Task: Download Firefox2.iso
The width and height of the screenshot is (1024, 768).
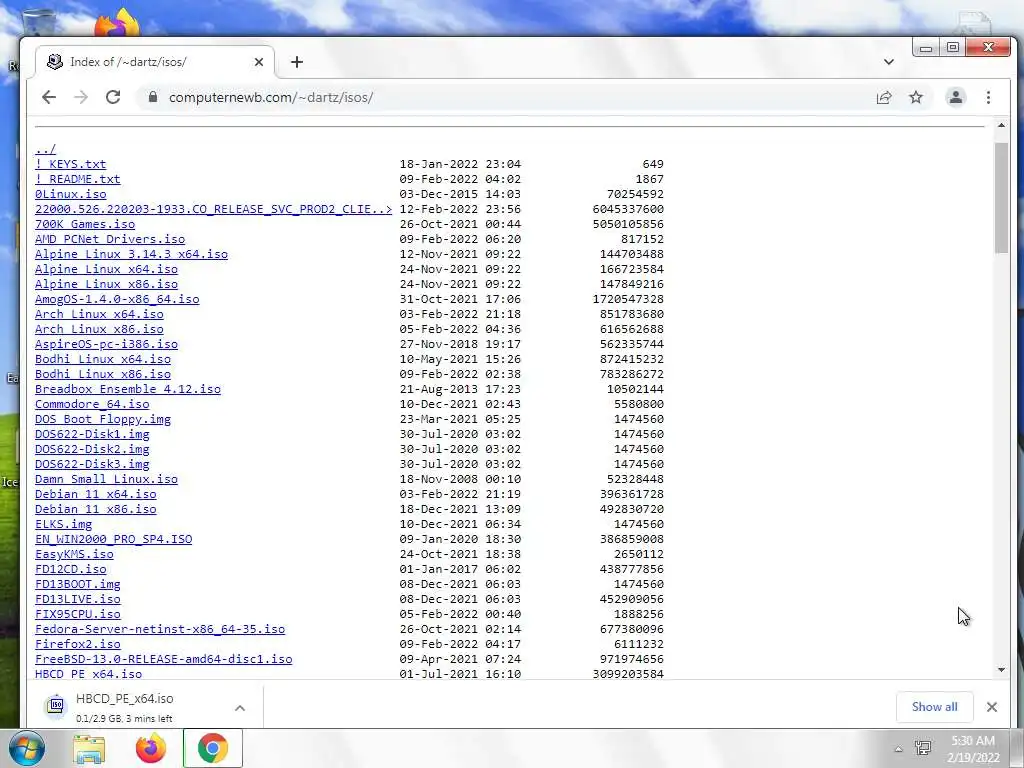Action: pos(78,645)
